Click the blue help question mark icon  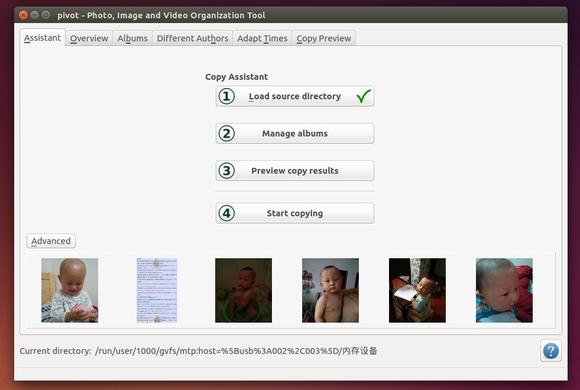(550, 350)
